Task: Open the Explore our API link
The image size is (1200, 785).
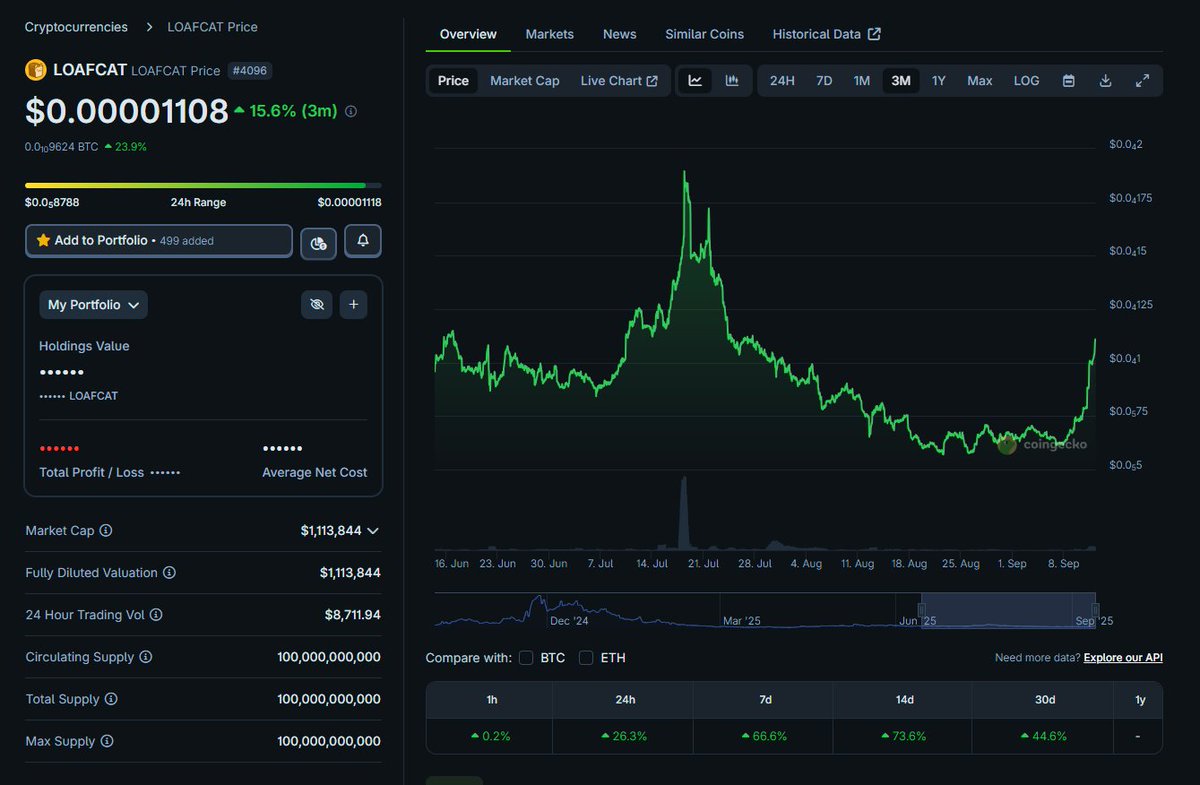Action: (x=1123, y=658)
